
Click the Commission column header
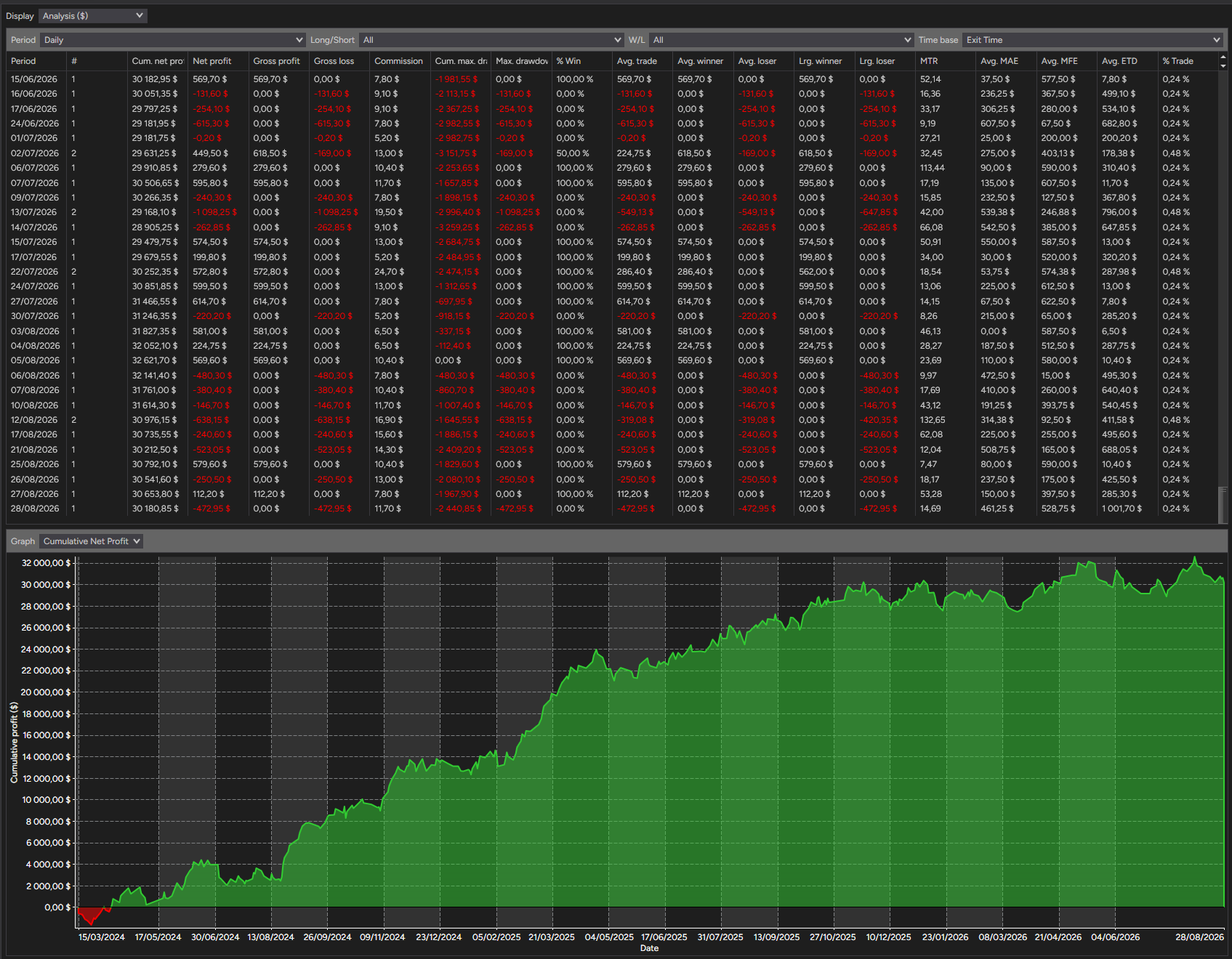(400, 61)
